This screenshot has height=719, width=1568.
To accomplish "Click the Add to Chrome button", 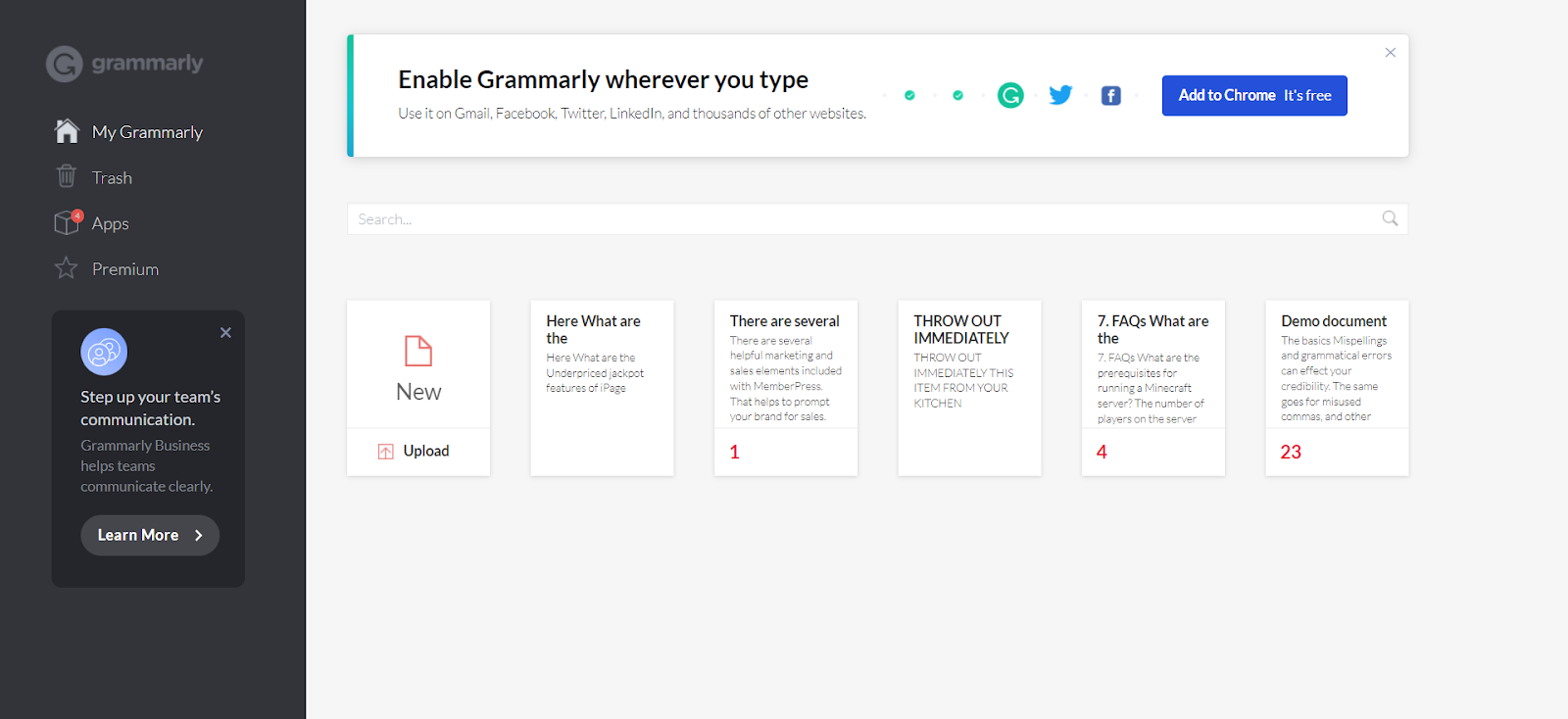I will [x=1254, y=95].
